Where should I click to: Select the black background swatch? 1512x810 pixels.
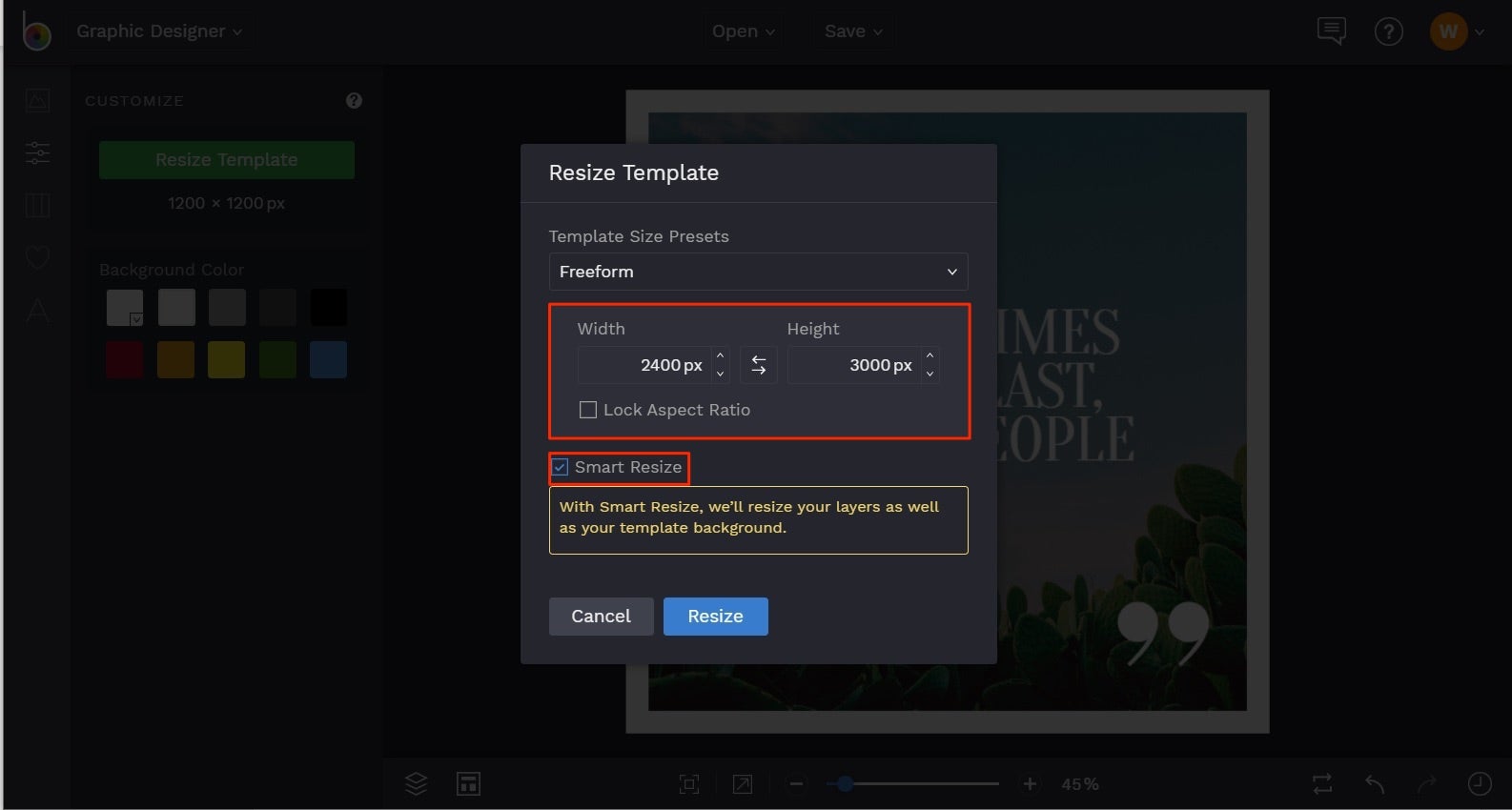[x=328, y=308]
